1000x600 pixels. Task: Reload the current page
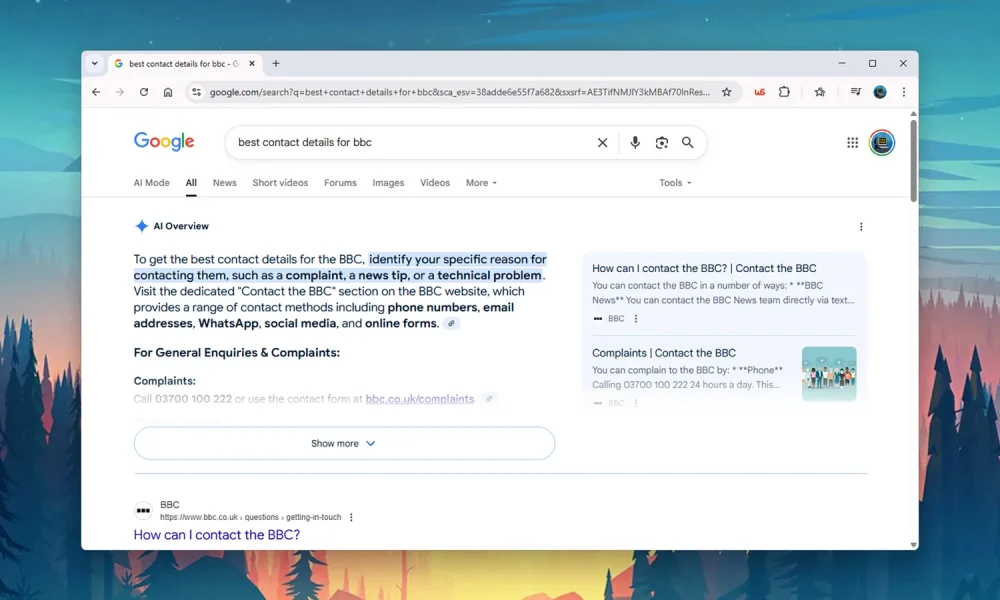pyautogui.click(x=144, y=92)
